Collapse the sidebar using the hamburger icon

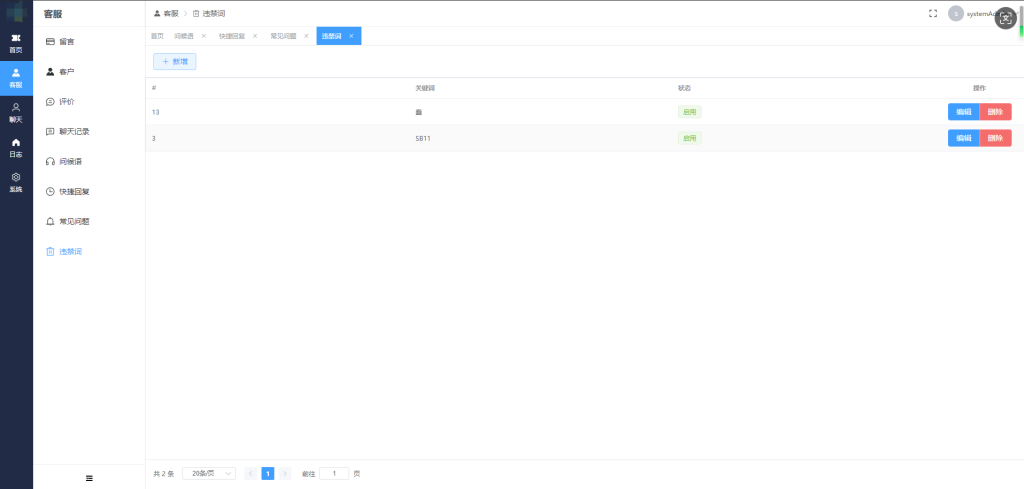pyautogui.click(x=89, y=478)
